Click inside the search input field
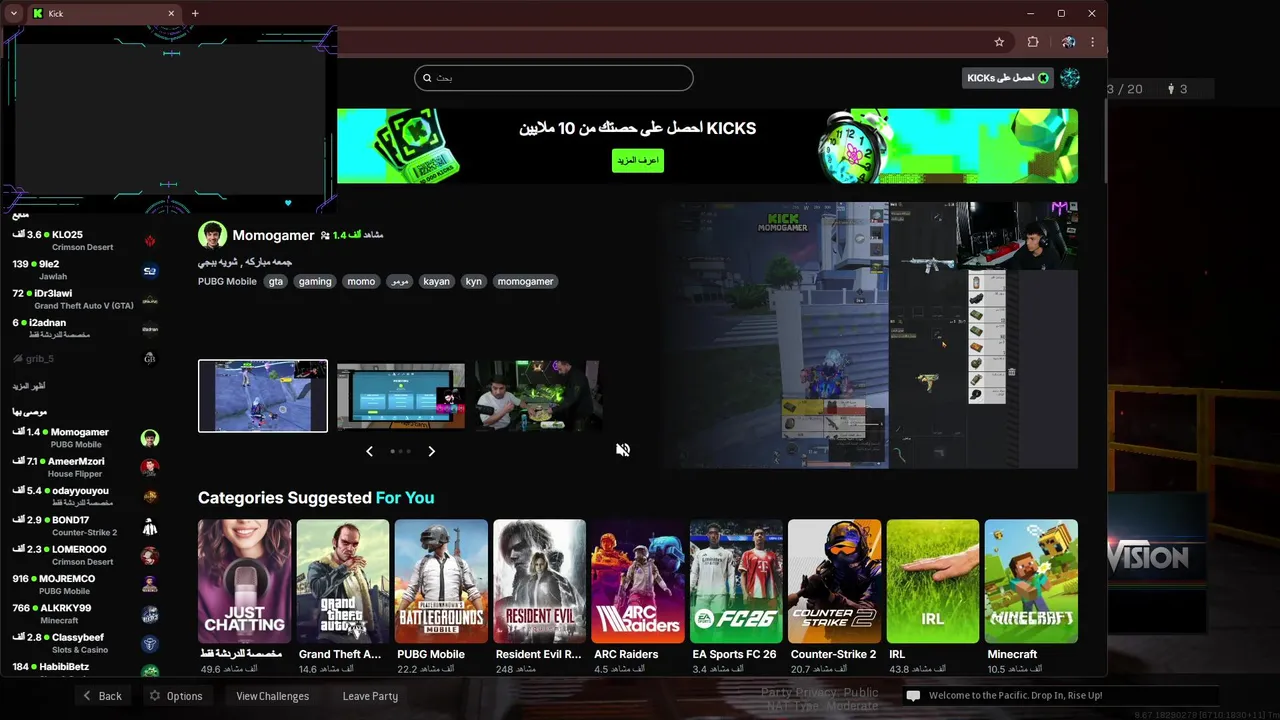 (554, 78)
